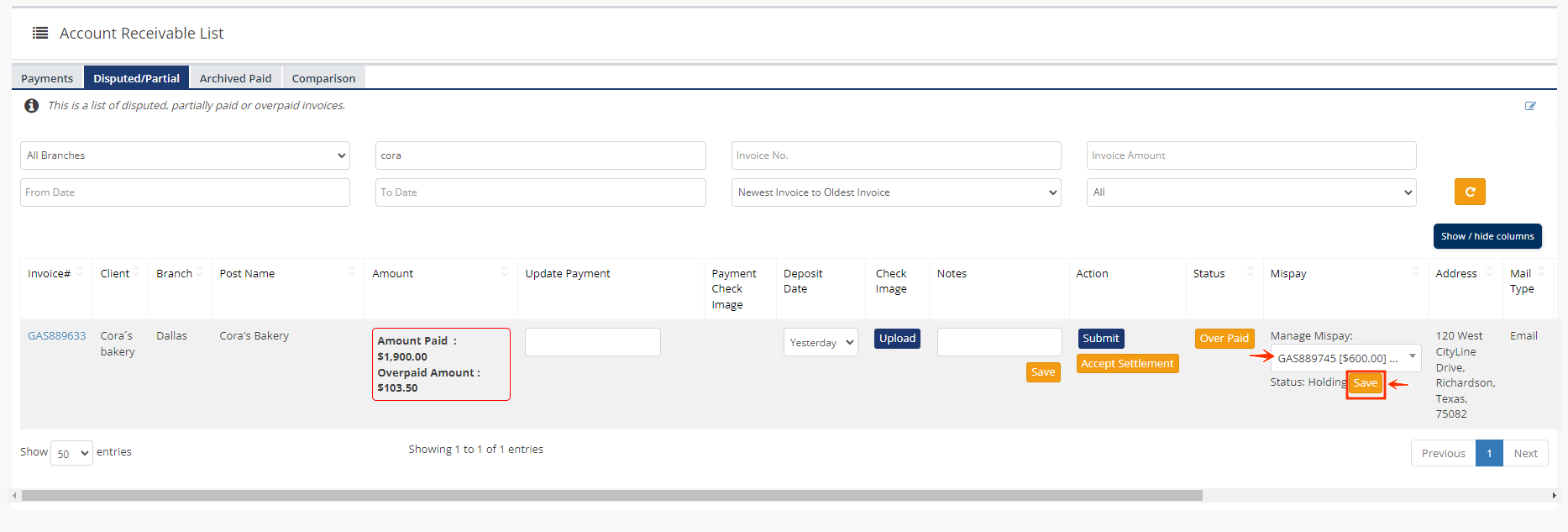The height and width of the screenshot is (532, 1568).
Task: Open the All Branches dropdown
Action: pyautogui.click(x=185, y=155)
